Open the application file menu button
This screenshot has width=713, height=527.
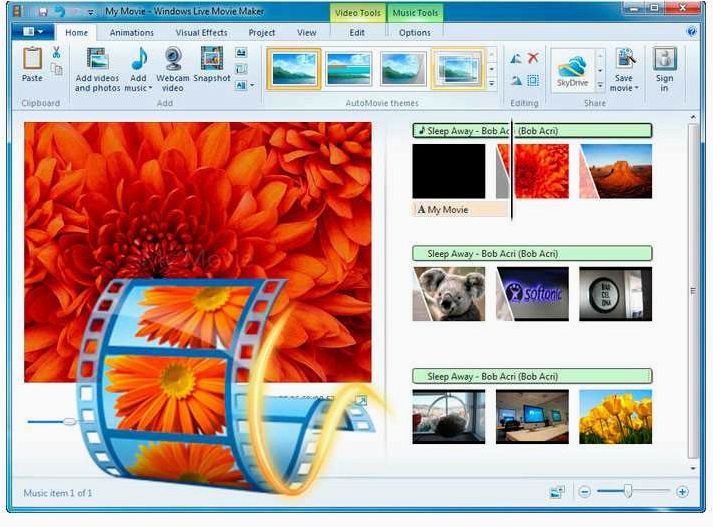pyautogui.click(x=32, y=32)
